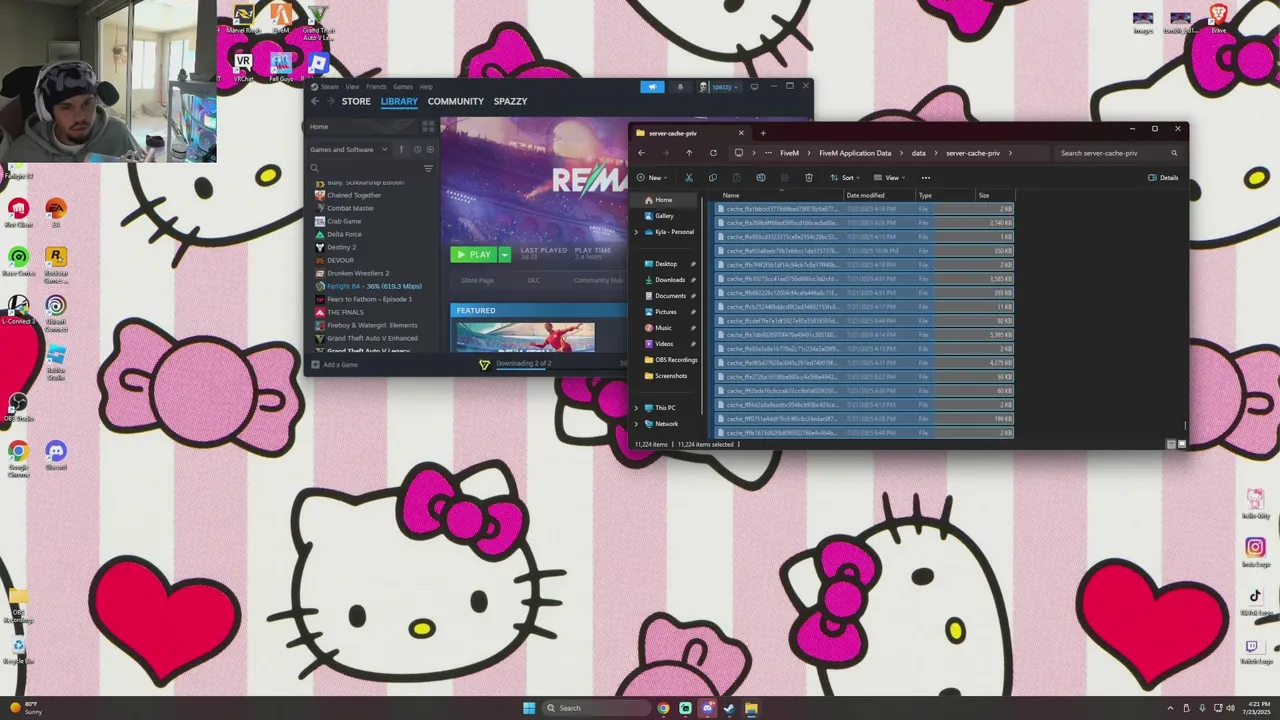This screenshot has height=720, width=1280.
Task: Select Combat Master in the game list
Action: click(x=350, y=208)
